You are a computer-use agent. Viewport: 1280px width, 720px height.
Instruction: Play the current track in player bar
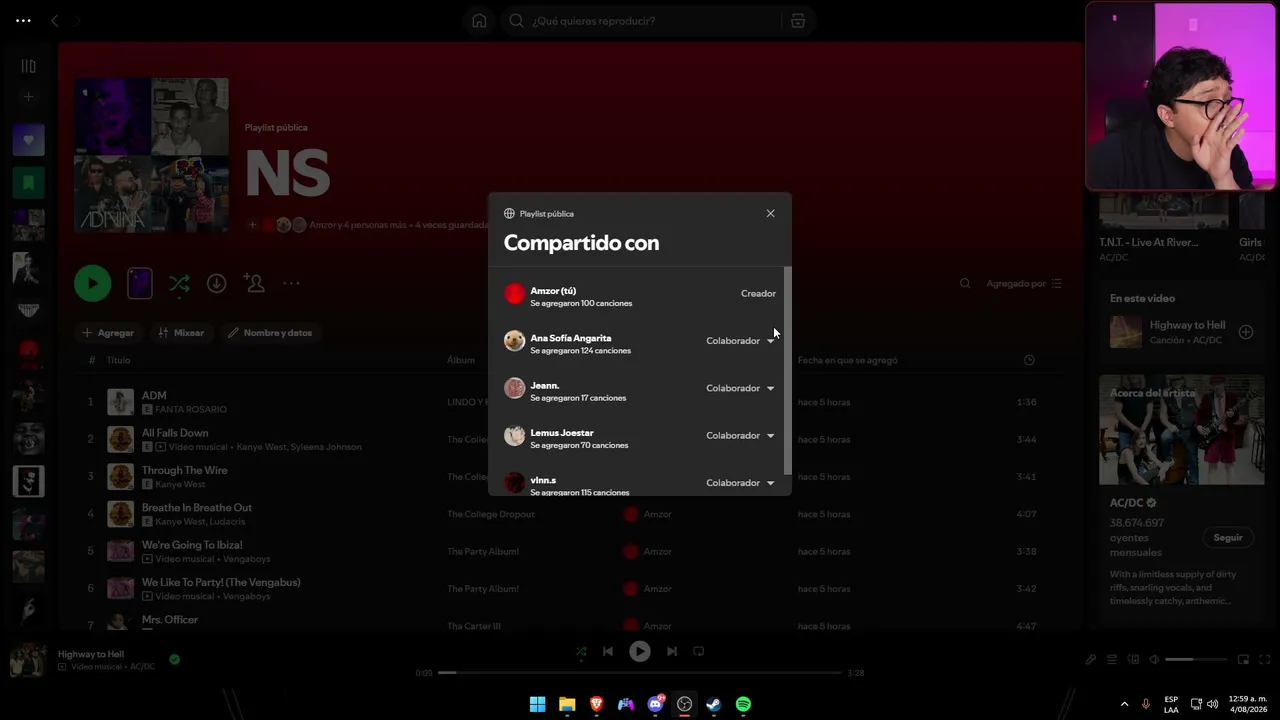coord(640,651)
